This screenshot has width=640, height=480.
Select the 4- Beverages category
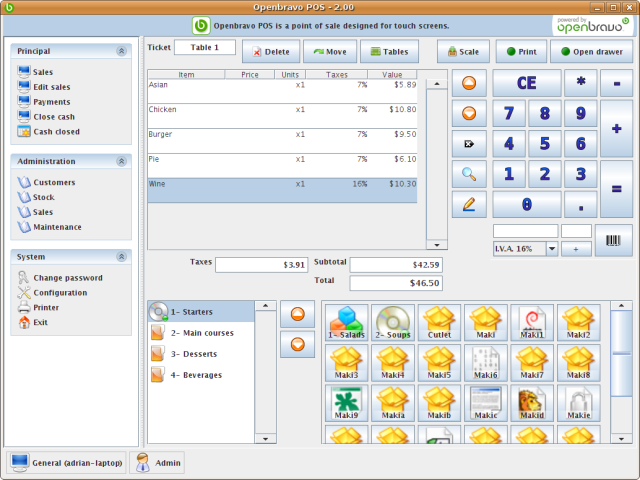point(201,375)
